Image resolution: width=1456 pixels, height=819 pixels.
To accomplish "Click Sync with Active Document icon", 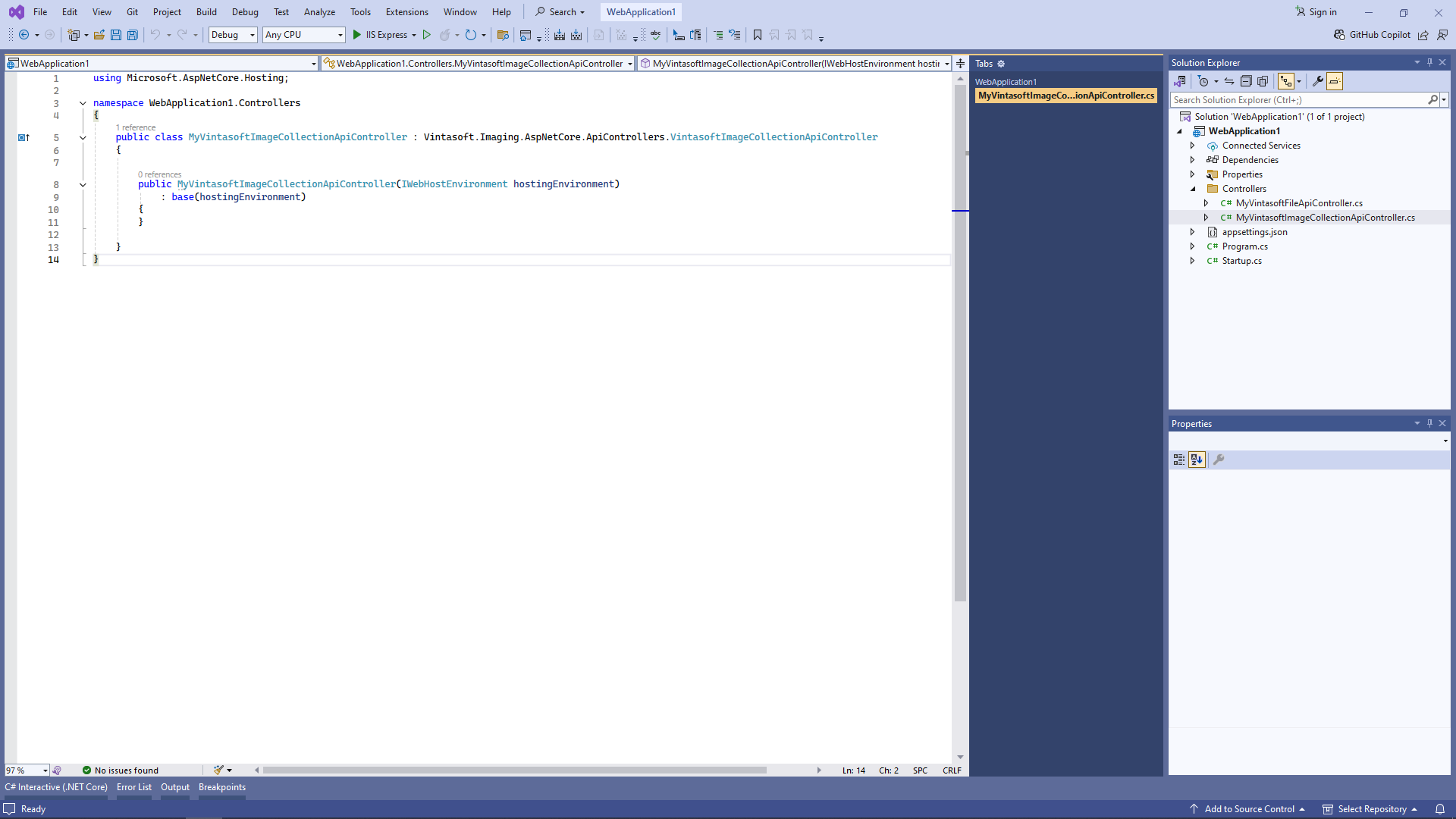I will [x=1228, y=81].
